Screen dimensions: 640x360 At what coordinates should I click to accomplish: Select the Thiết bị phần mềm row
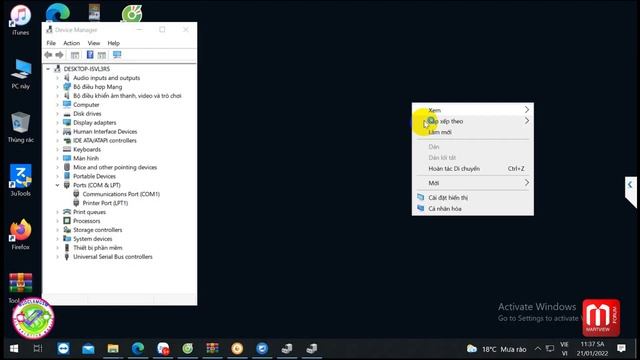(x=93, y=248)
